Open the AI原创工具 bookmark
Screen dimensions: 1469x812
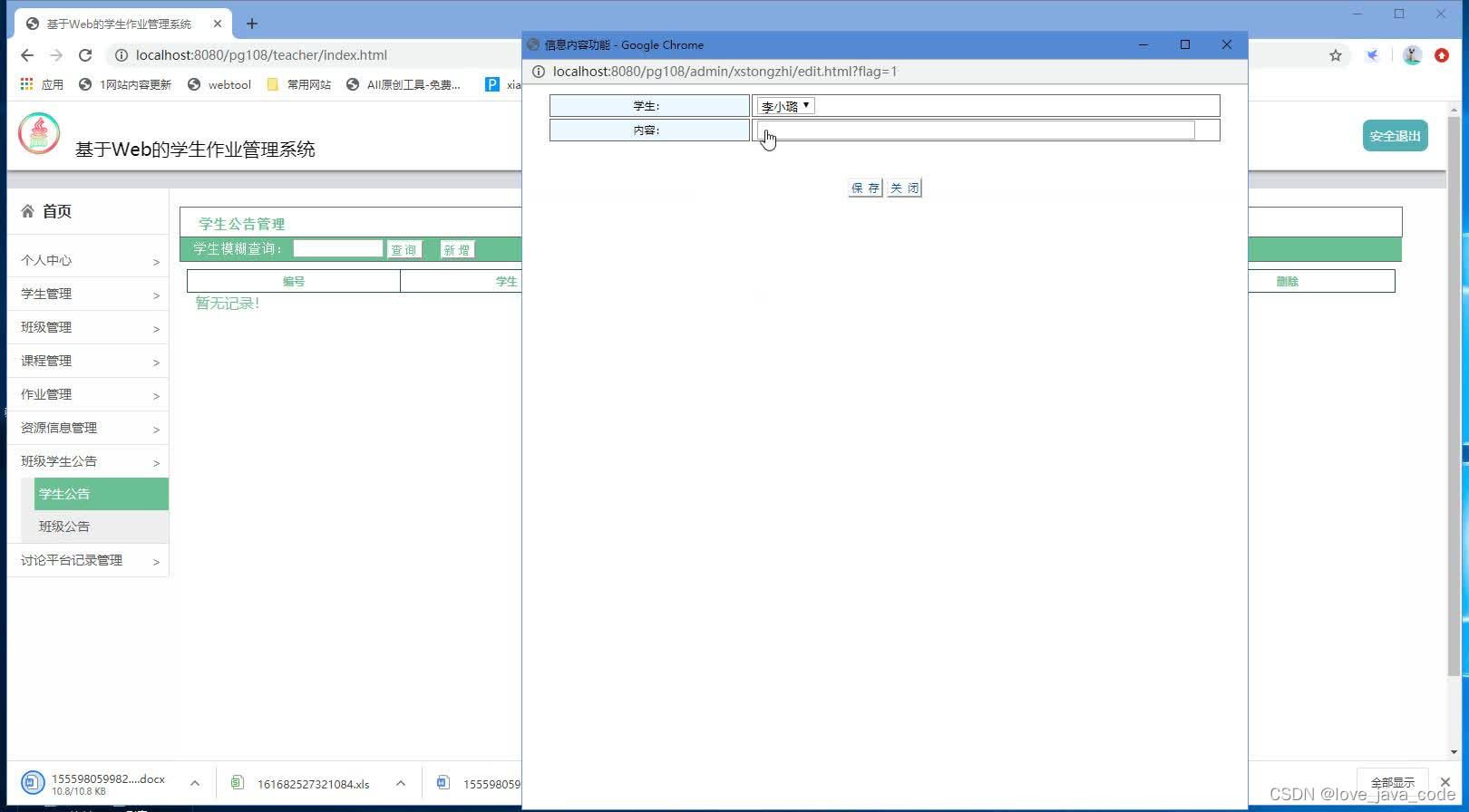pyautogui.click(x=404, y=84)
